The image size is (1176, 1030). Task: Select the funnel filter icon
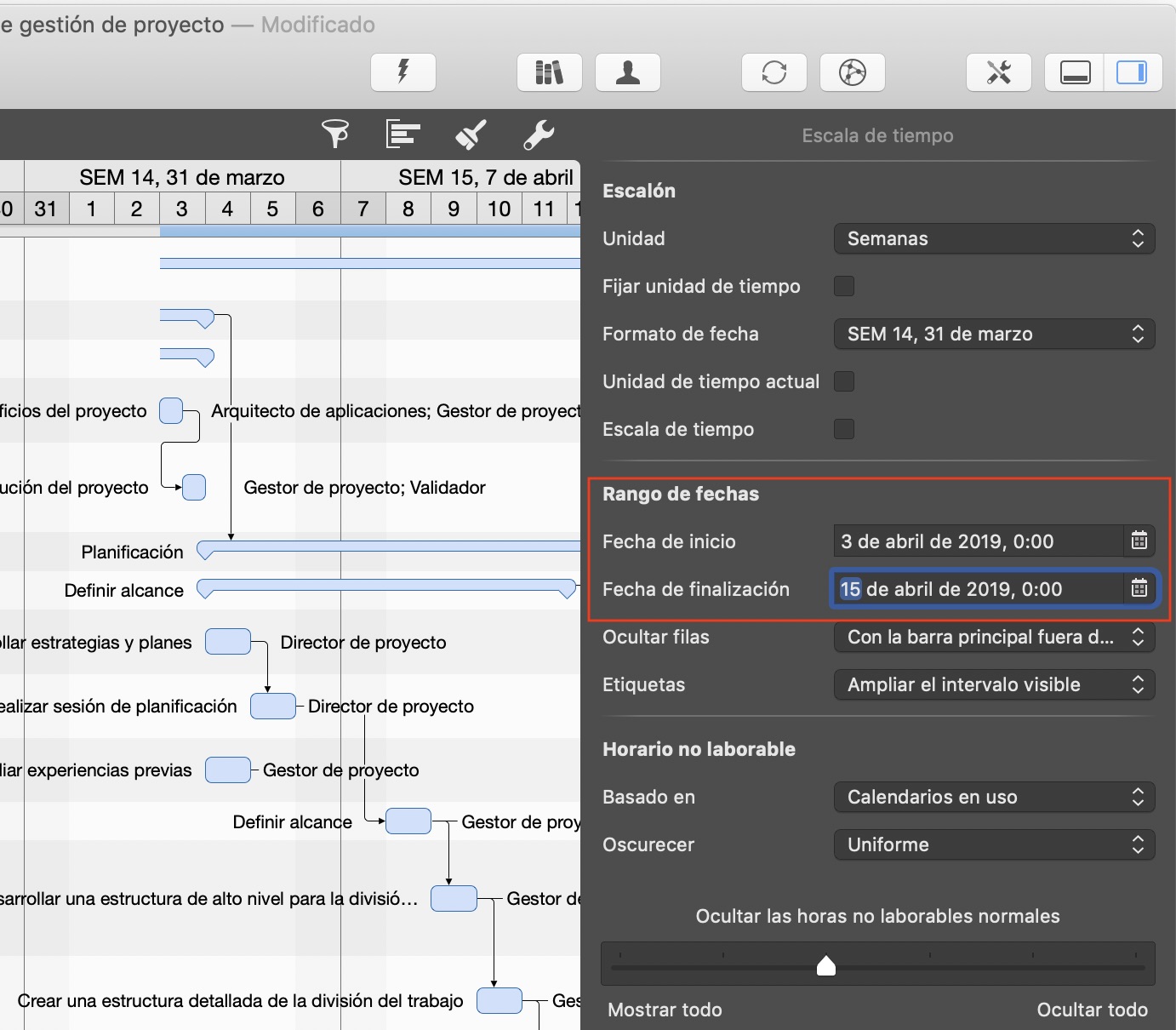(335, 134)
